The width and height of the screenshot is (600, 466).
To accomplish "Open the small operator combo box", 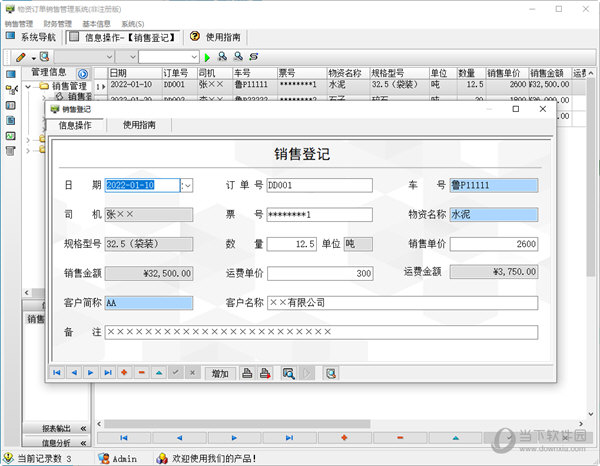I will (x=126, y=57).
